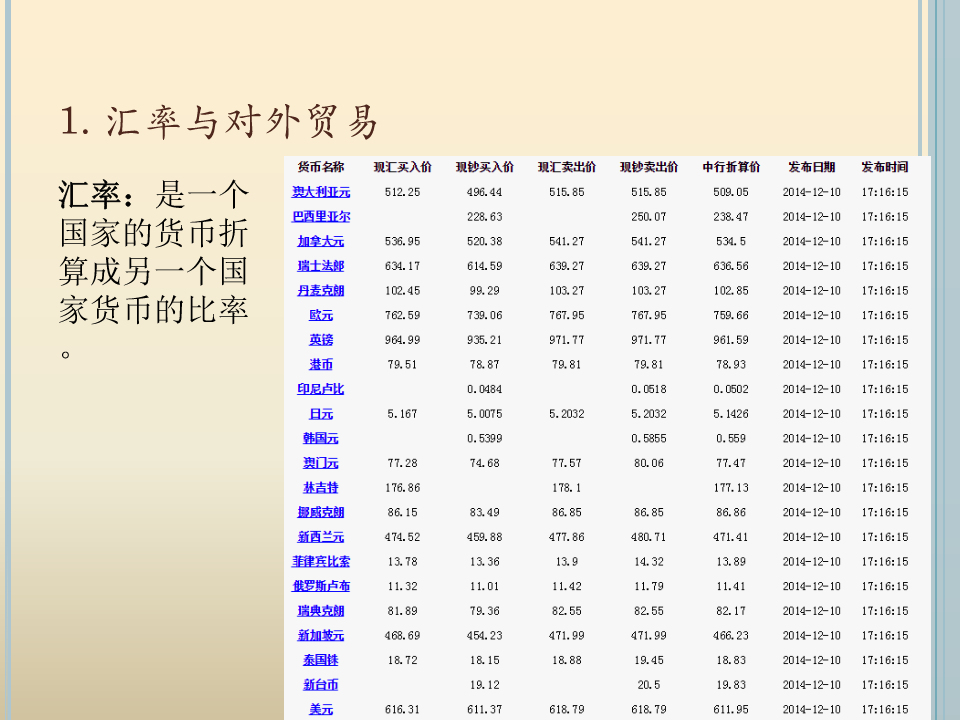Open the 瑞士法郎 link

[321, 266]
